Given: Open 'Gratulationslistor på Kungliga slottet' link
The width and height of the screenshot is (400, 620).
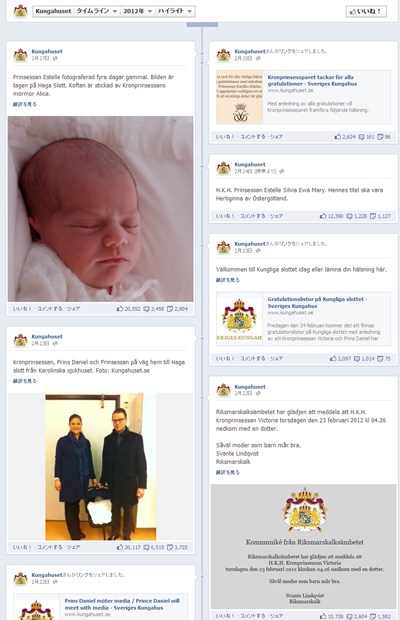Looking at the screenshot, I should (317, 302).
